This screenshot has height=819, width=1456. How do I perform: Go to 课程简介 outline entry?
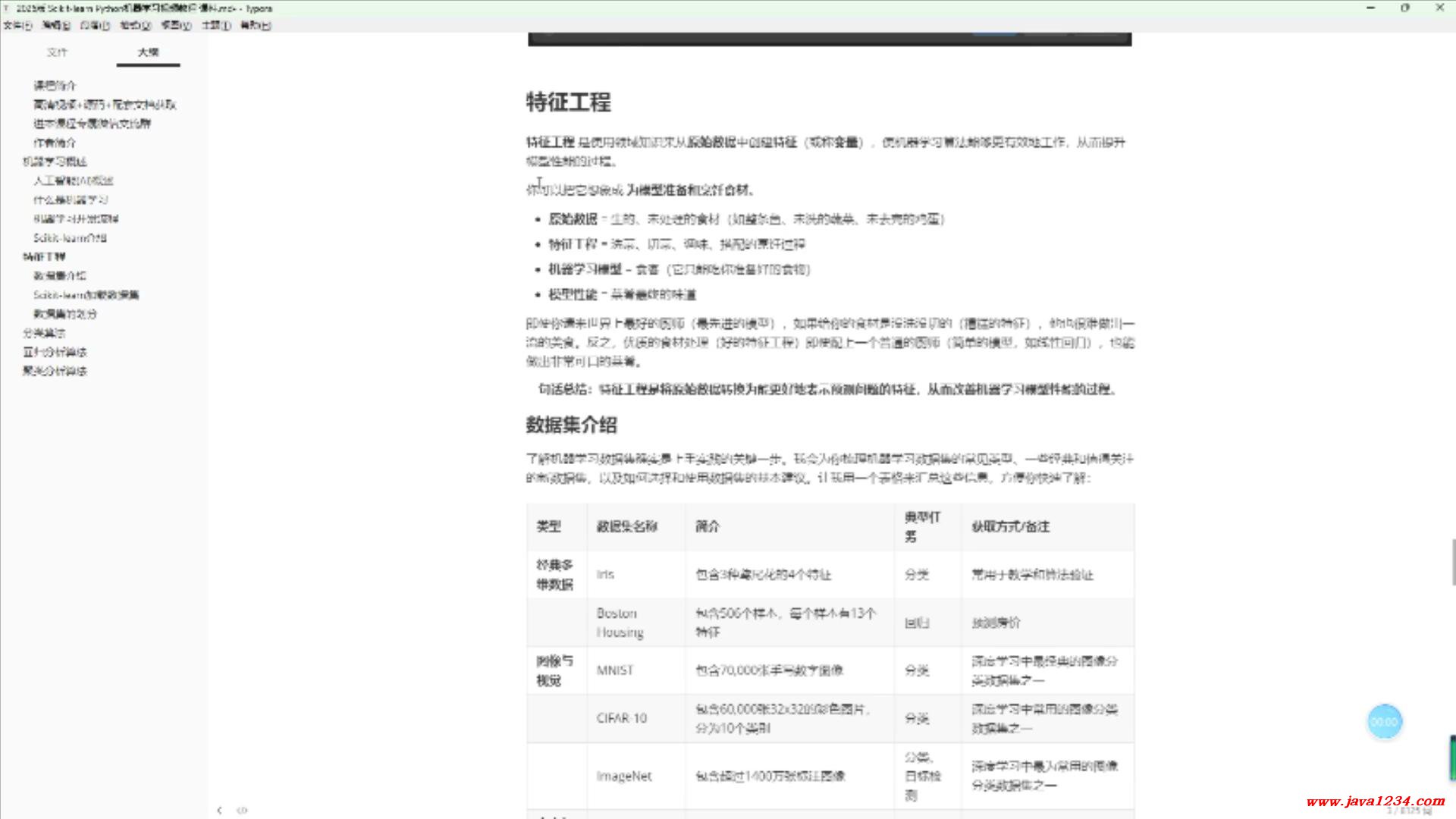55,85
